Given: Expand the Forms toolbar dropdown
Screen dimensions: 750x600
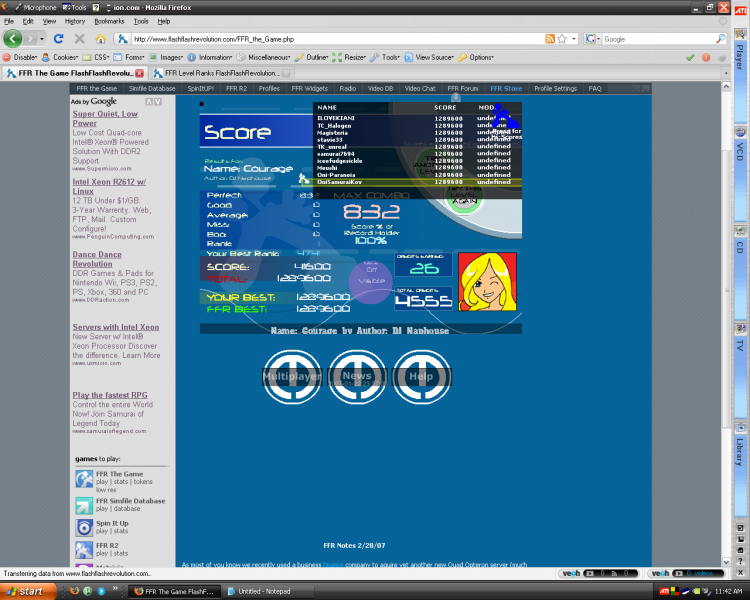Looking at the screenshot, I should 129,57.
